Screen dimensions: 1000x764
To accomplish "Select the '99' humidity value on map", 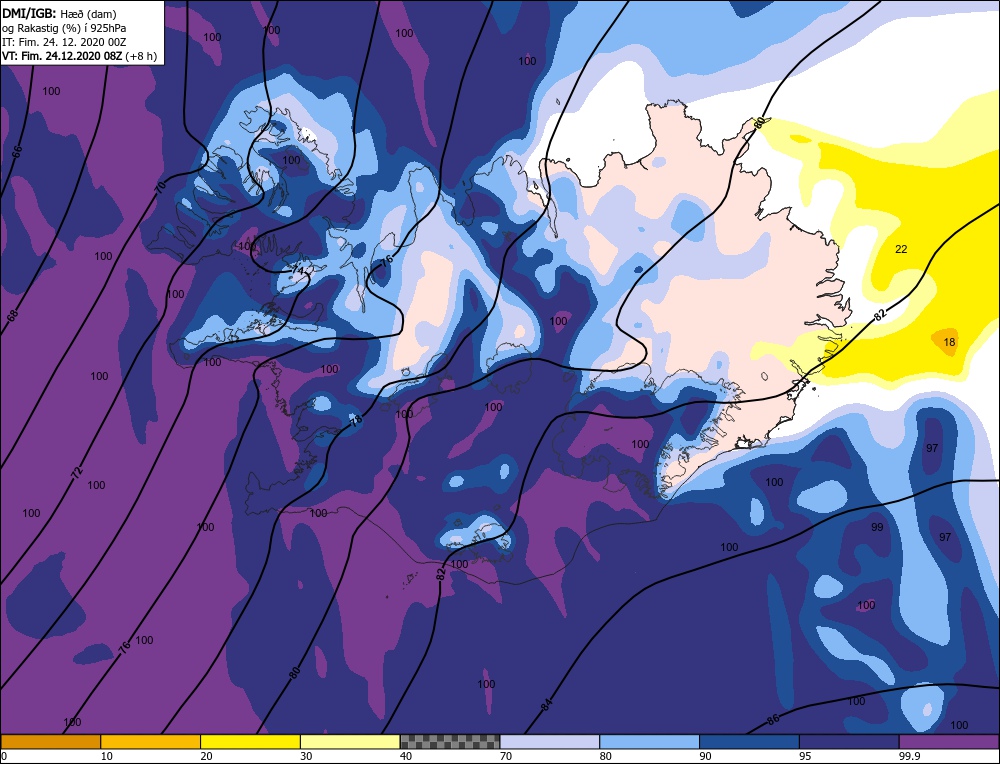I will pyautogui.click(x=877, y=527).
